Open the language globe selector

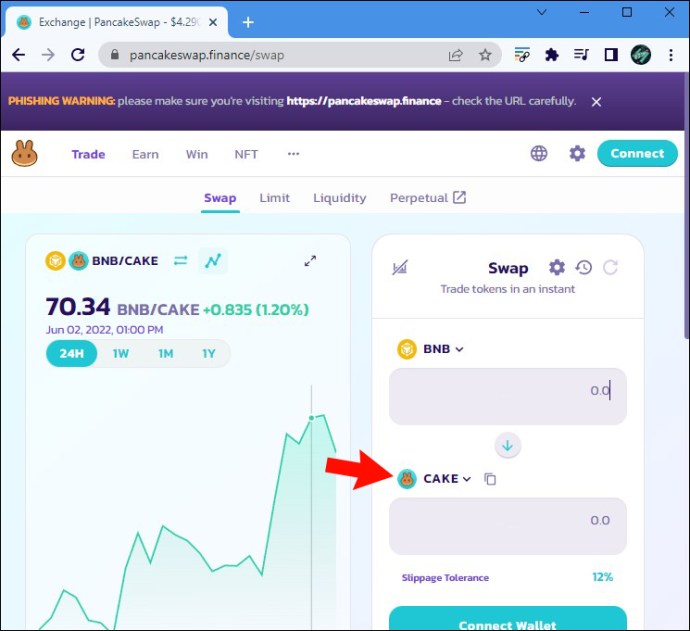[539, 154]
